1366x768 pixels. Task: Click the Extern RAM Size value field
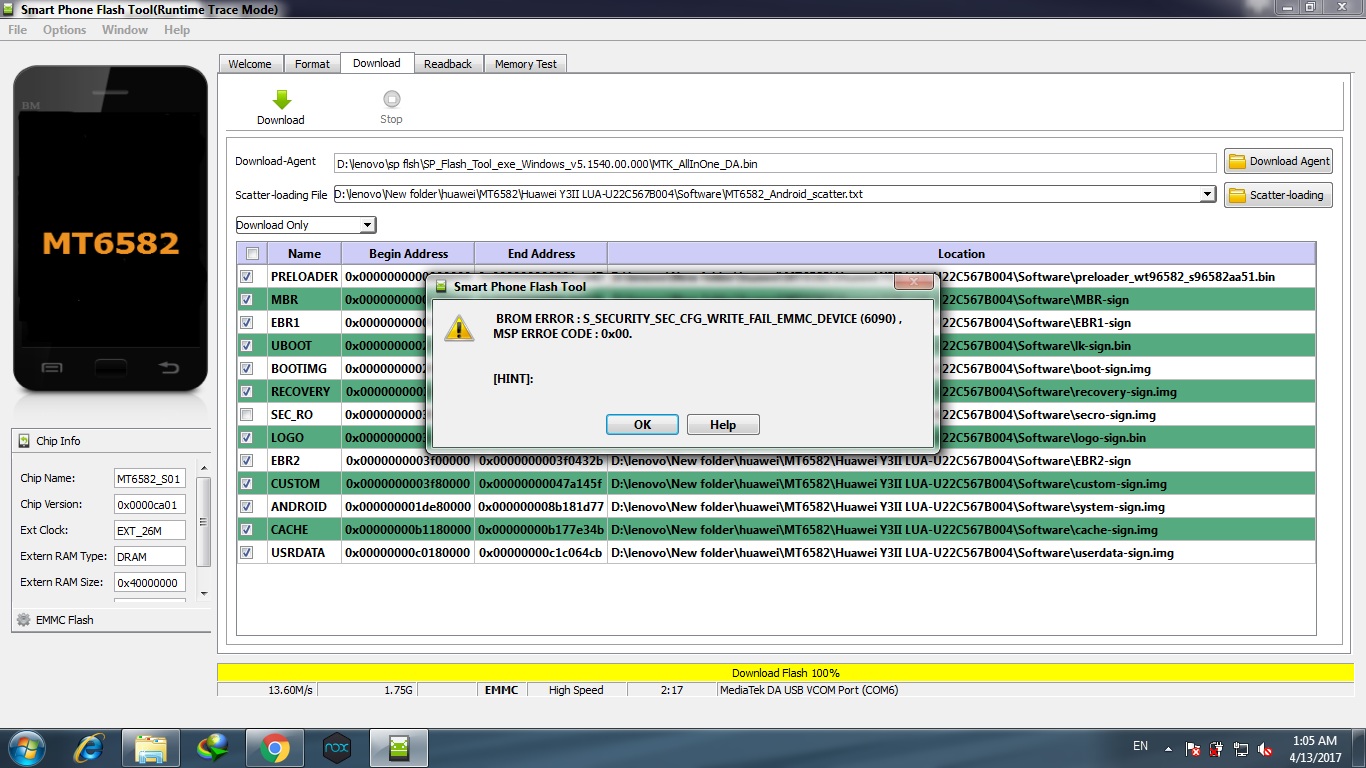[x=150, y=583]
